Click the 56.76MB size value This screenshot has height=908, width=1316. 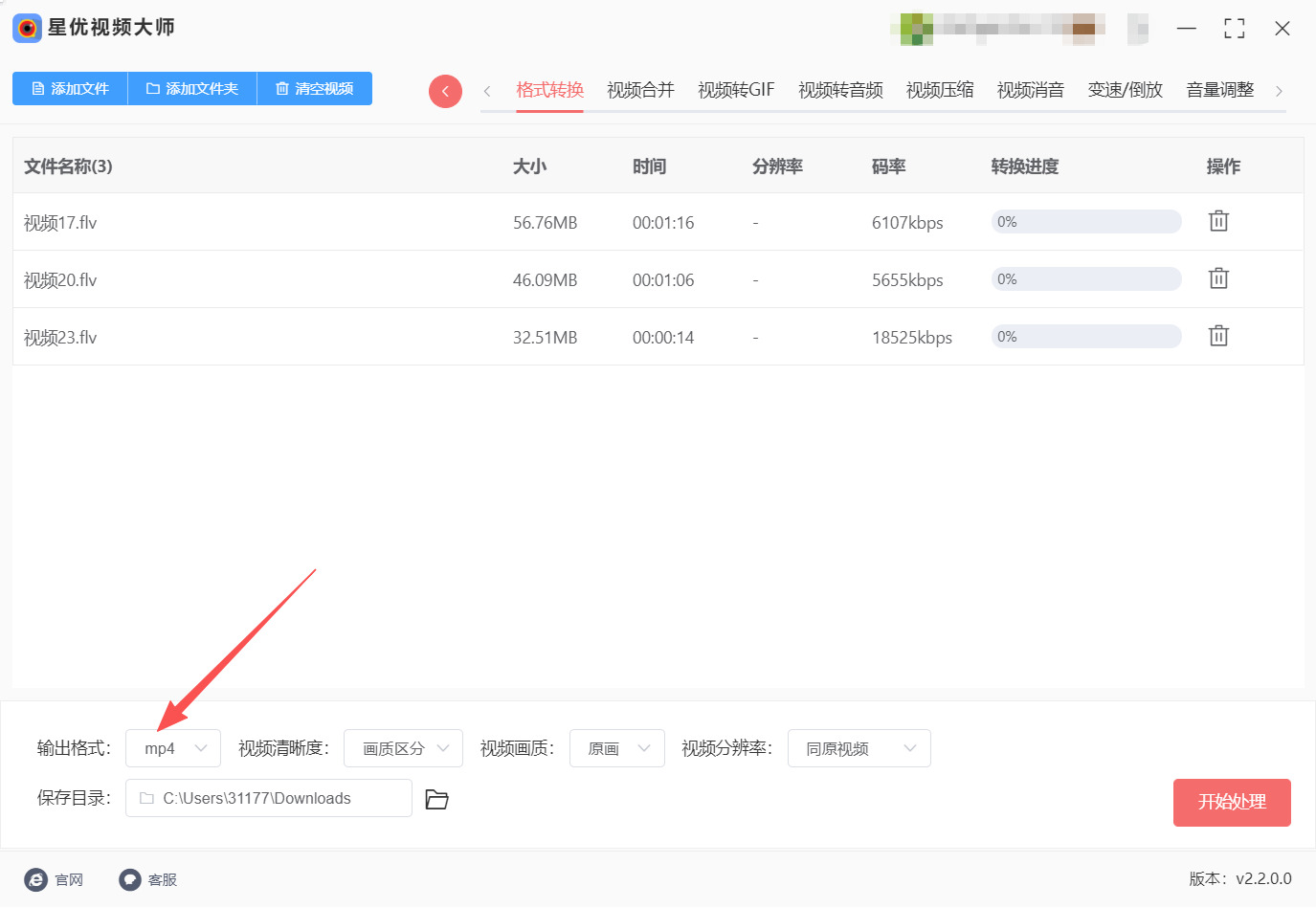[546, 223]
